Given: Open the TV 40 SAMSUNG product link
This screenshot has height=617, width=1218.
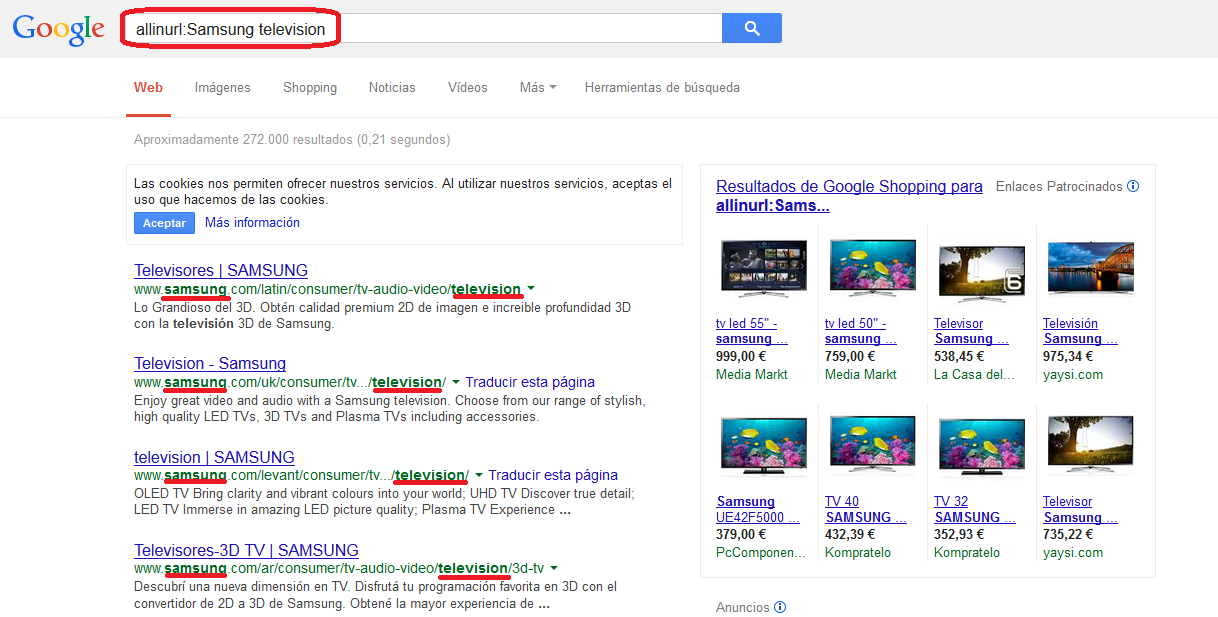Looking at the screenshot, I should (865, 509).
